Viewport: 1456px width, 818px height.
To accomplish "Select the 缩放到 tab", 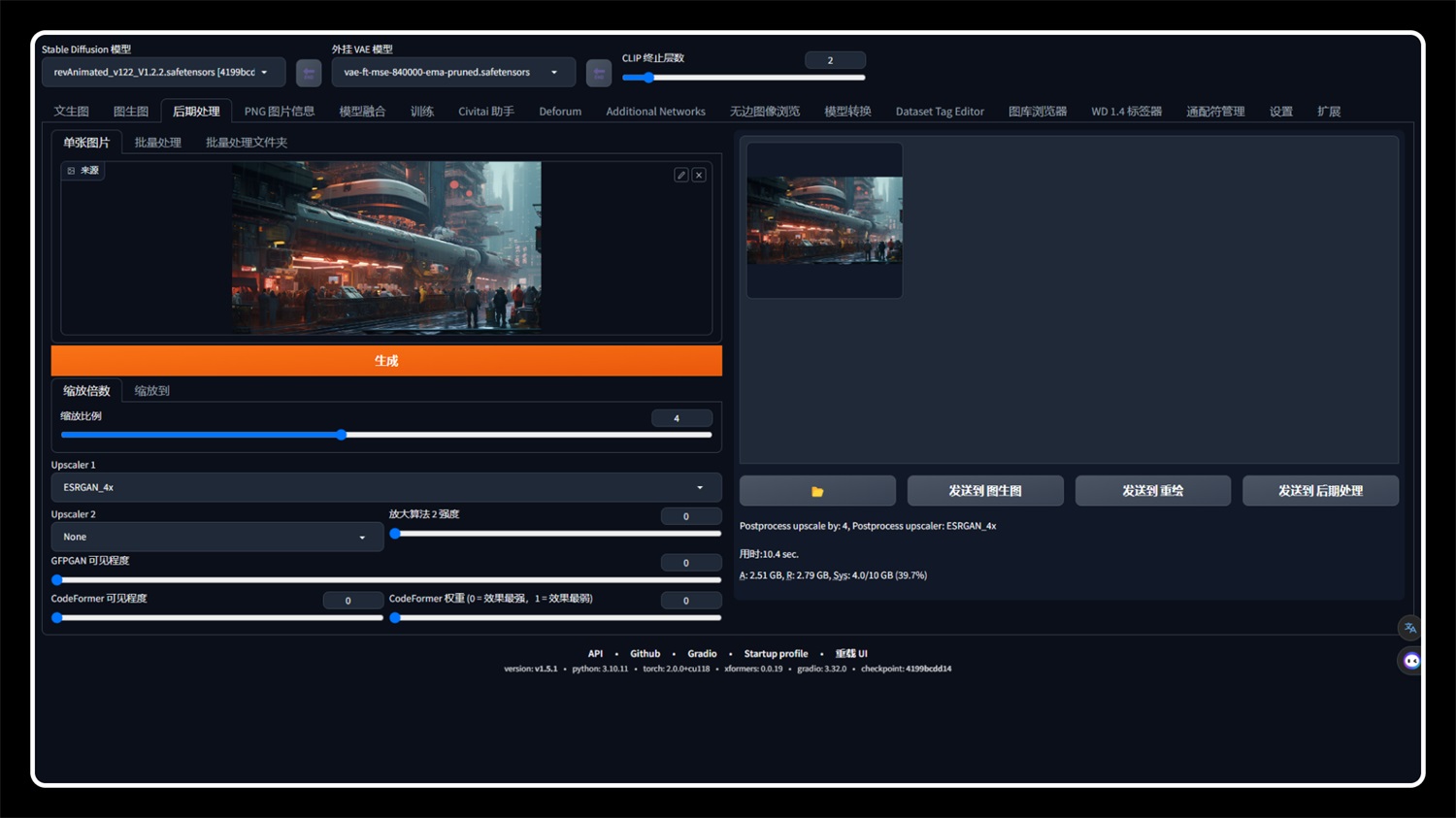I will pos(152,391).
